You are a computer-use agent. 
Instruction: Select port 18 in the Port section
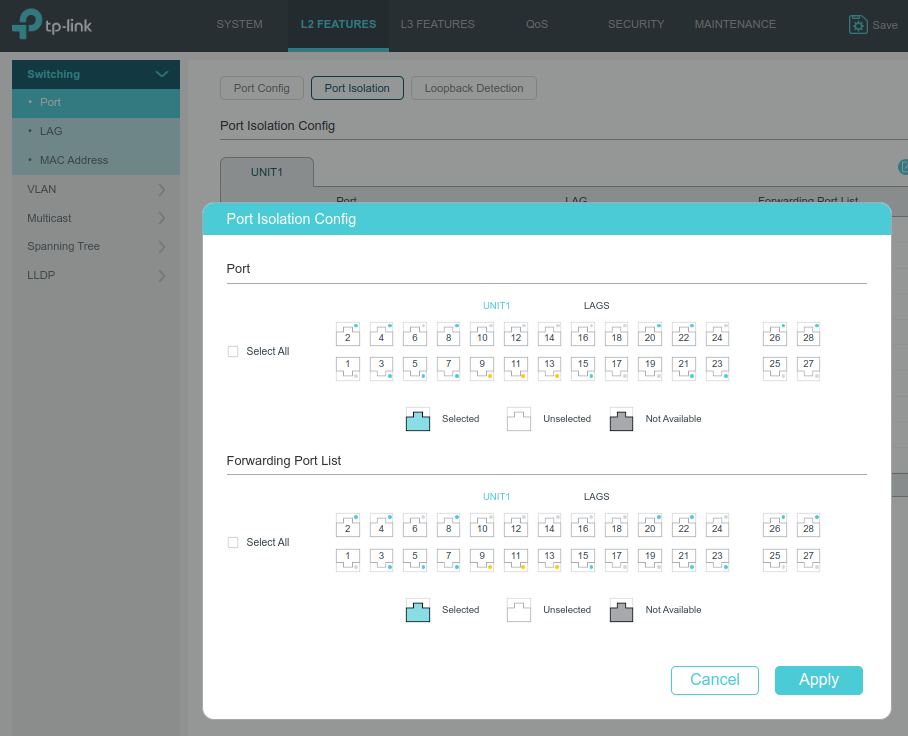tap(616, 334)
